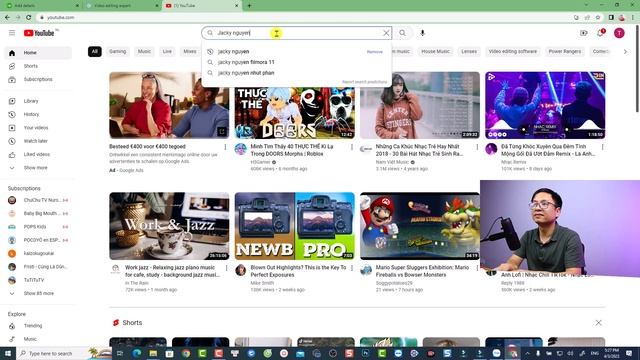Close the Shorts shelf
This screenshot has height=360, width=640.
[598, 323]
